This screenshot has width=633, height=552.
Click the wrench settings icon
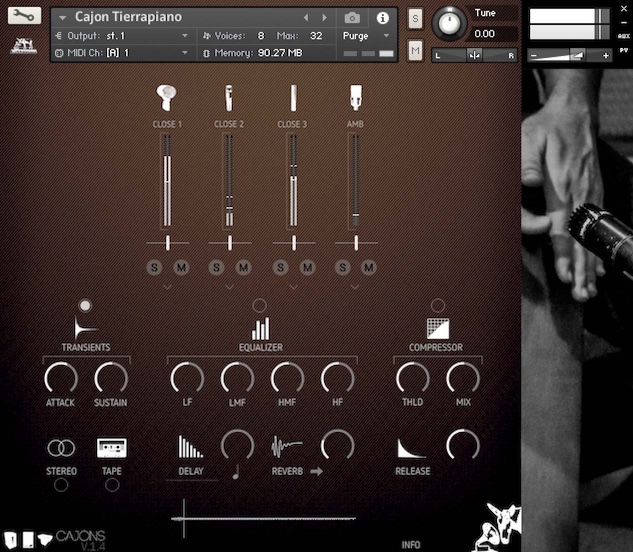coord(25,17)
